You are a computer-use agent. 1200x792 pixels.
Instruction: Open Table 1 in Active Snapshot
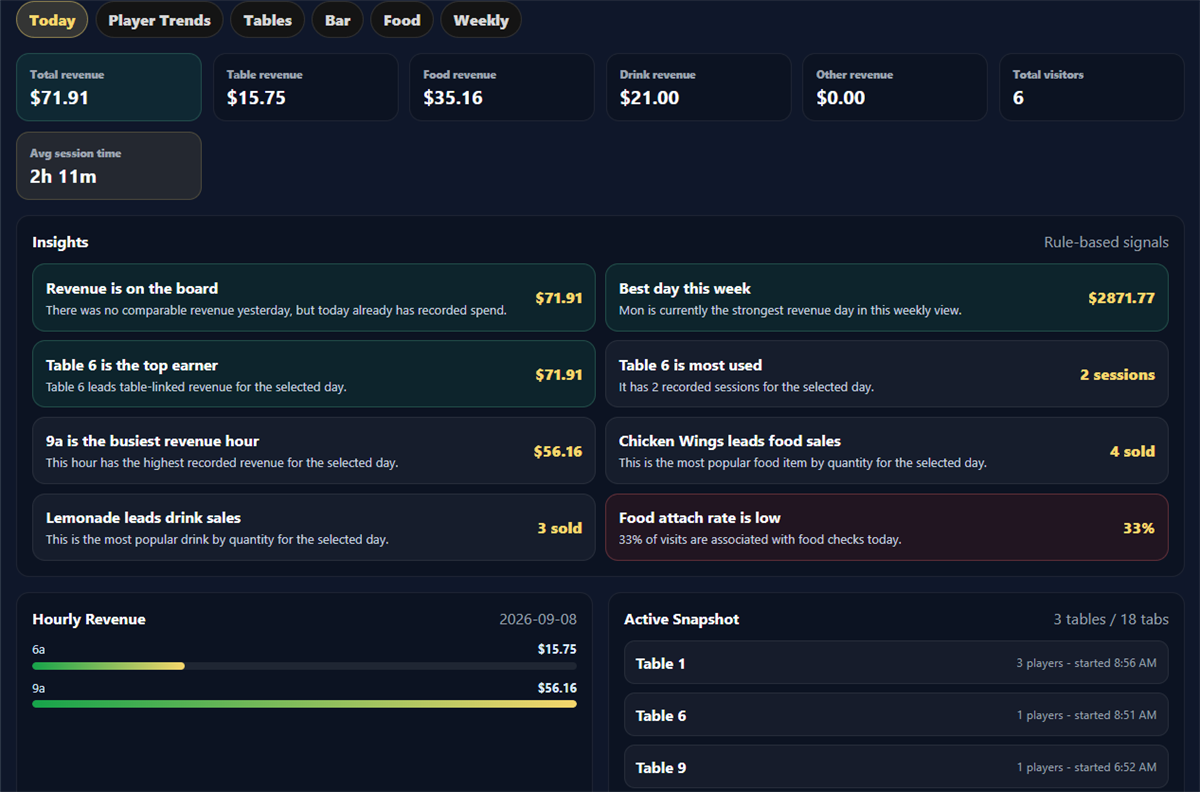pyautogui.click(x=896, y=663)
